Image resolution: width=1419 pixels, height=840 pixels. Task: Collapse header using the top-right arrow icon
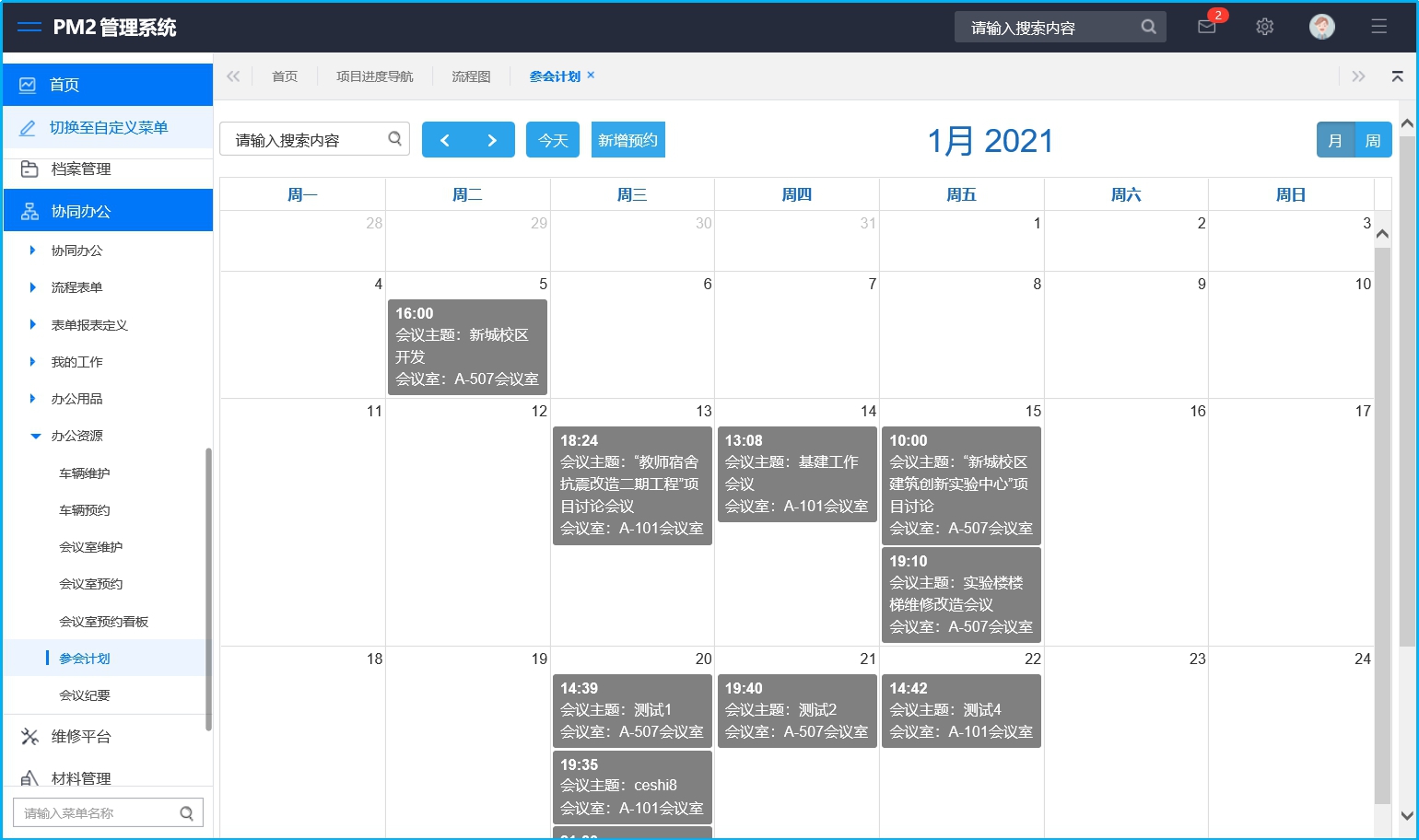(1397, 76)
